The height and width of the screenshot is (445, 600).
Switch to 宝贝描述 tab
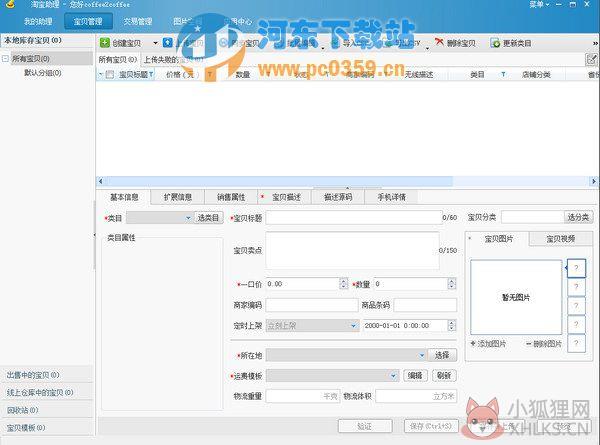[285, 197]
